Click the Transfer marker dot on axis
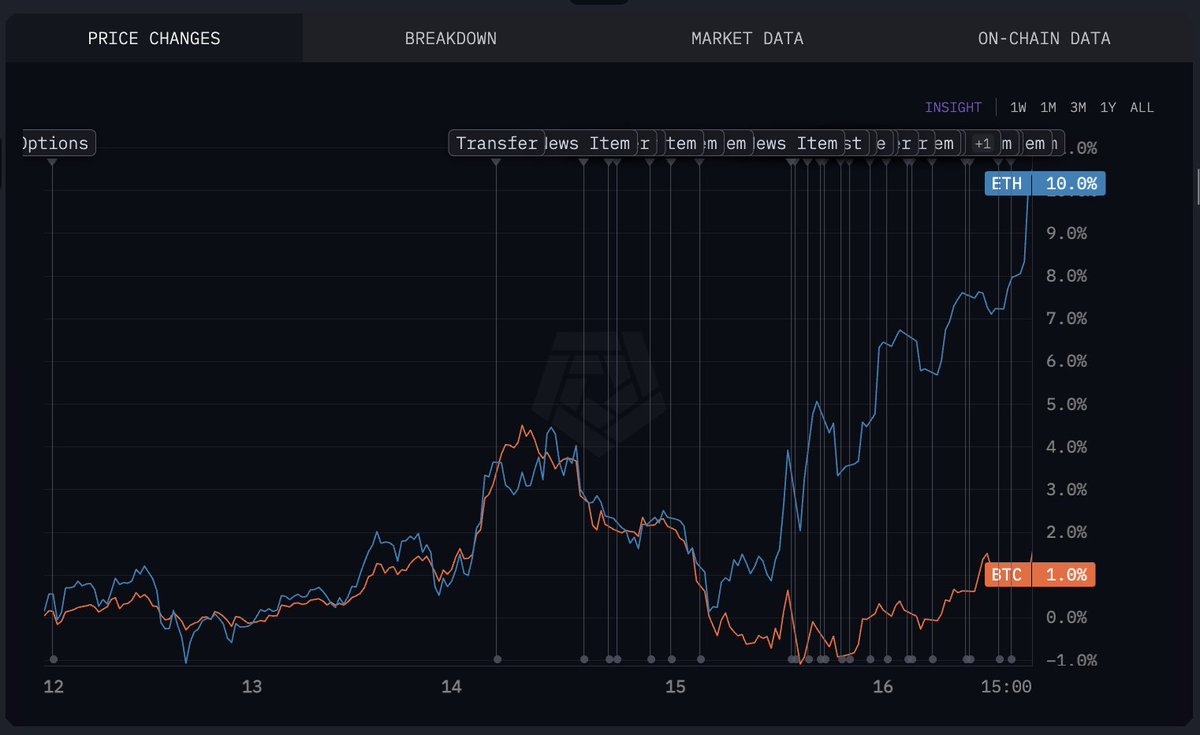The image size is (1200, 735). (497, 659)
